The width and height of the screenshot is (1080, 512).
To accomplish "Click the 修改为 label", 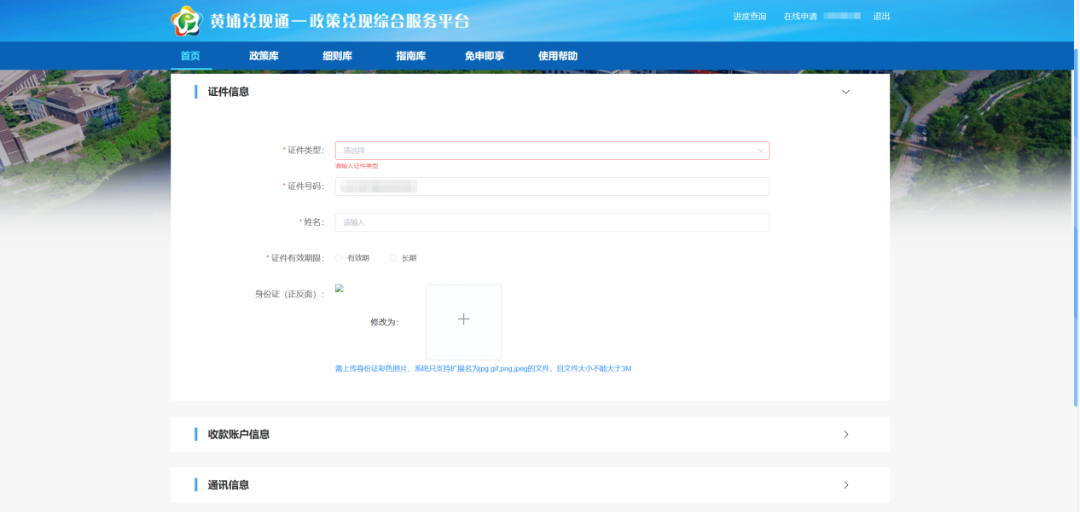I will click(385, 322).
